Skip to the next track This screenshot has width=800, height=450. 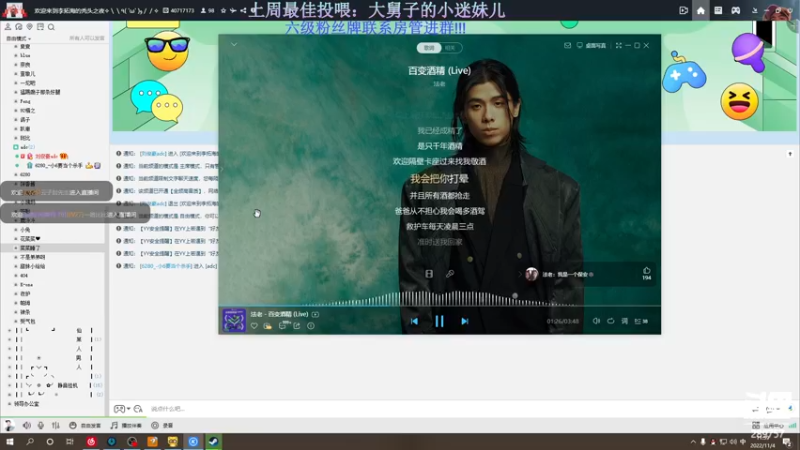(465, 321)
